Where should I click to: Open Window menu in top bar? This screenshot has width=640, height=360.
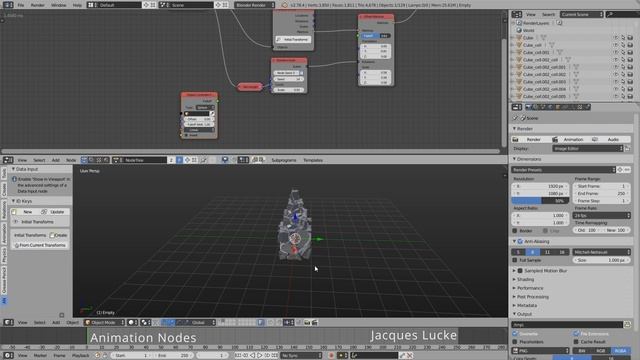point(58,5)
